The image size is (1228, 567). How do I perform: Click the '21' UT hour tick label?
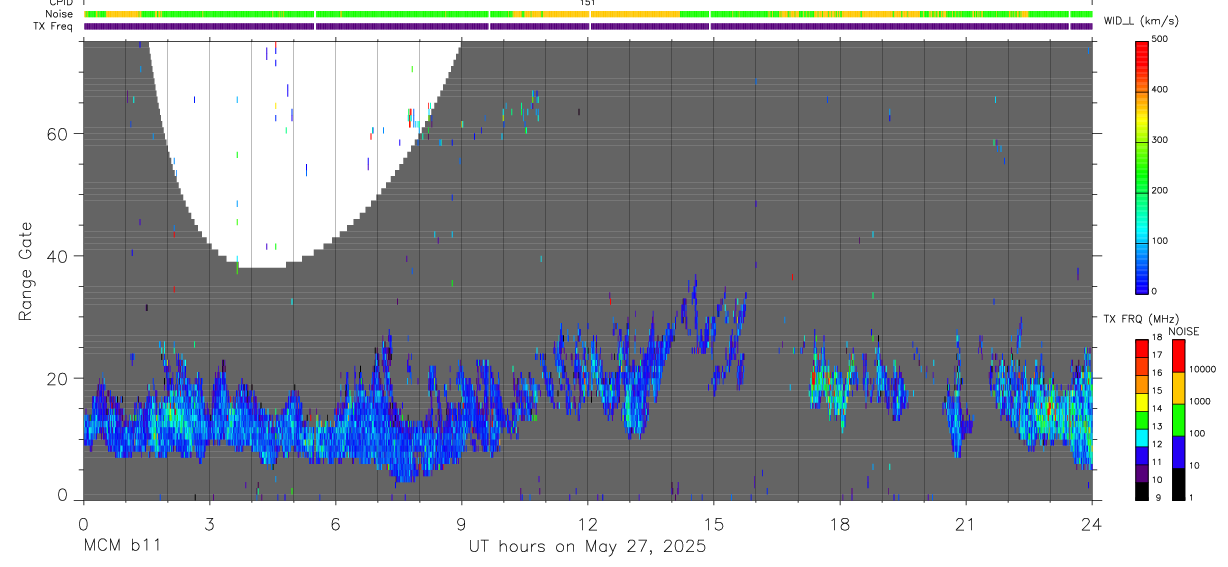(x=966, y=523)
